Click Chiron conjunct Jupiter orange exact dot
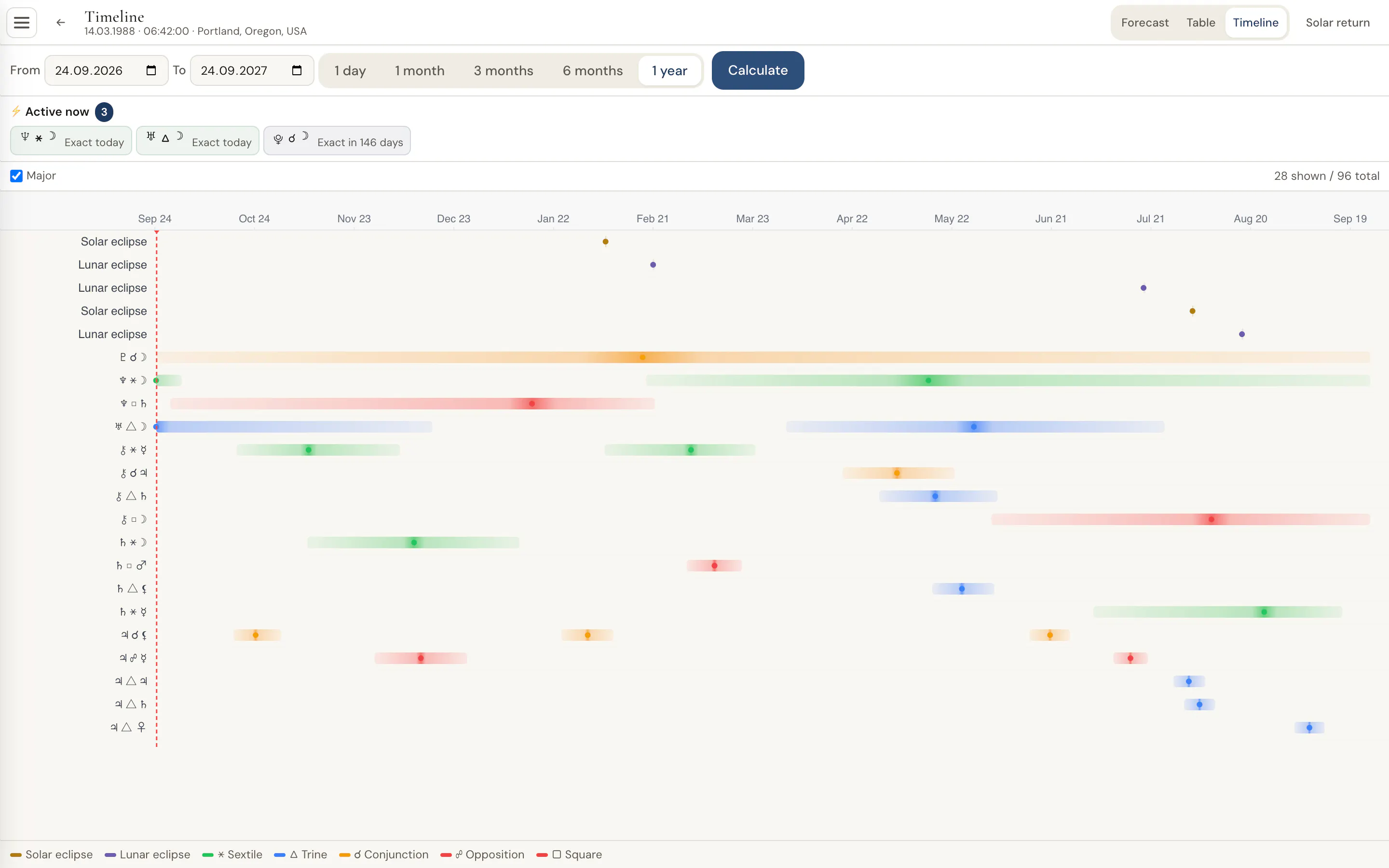 (897, 473)
